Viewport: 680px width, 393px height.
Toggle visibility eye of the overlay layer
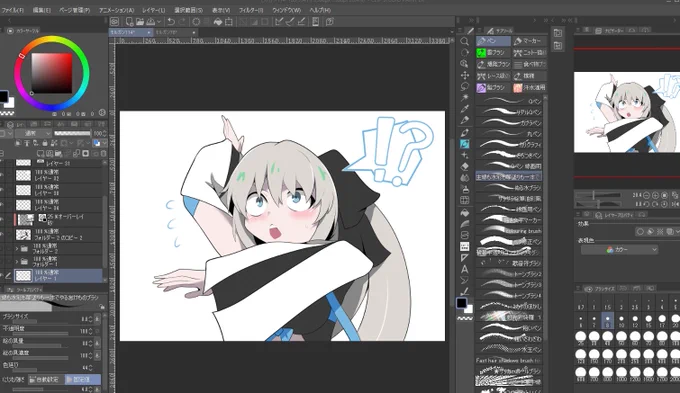click(2, 219)
